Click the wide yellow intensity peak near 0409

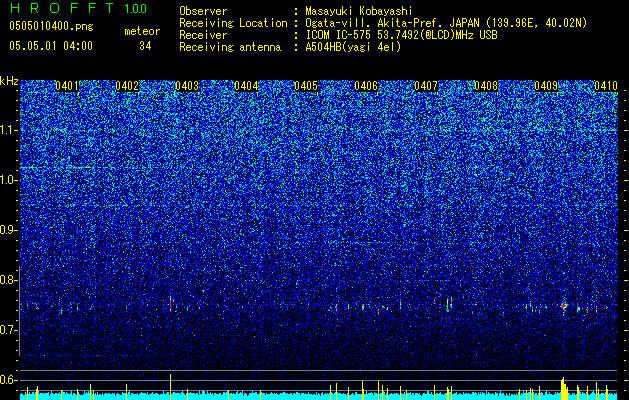pos(564,388)
